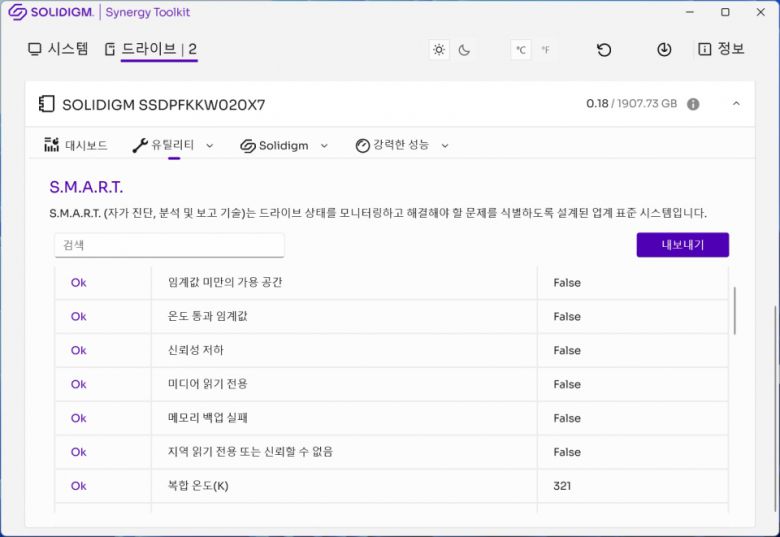The image size is (780, 537).
Task: Select row 미디어 읽기 전용
Action: pyautogui.click(x=391, y=384)
